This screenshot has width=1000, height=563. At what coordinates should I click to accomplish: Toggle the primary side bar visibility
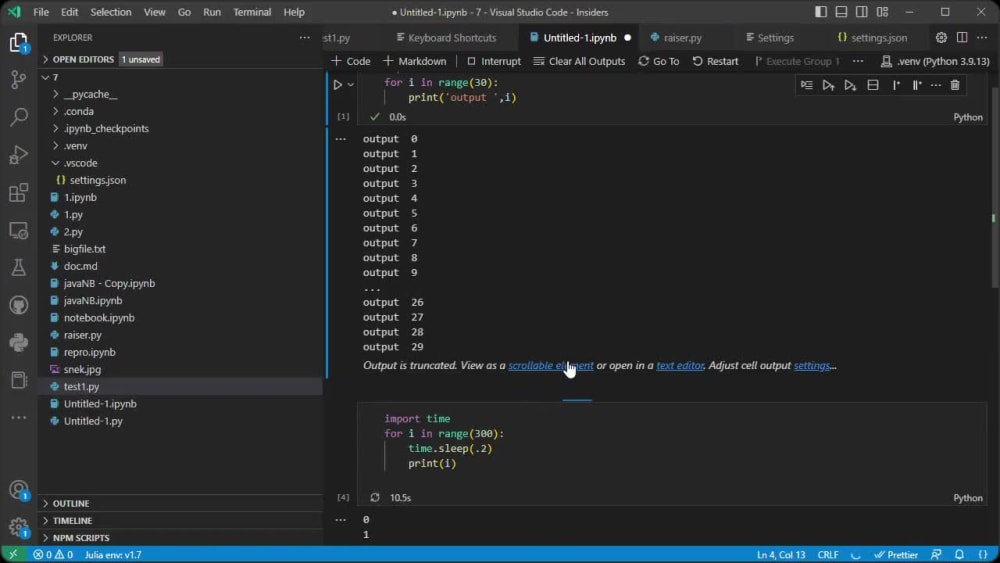(821, 12)
